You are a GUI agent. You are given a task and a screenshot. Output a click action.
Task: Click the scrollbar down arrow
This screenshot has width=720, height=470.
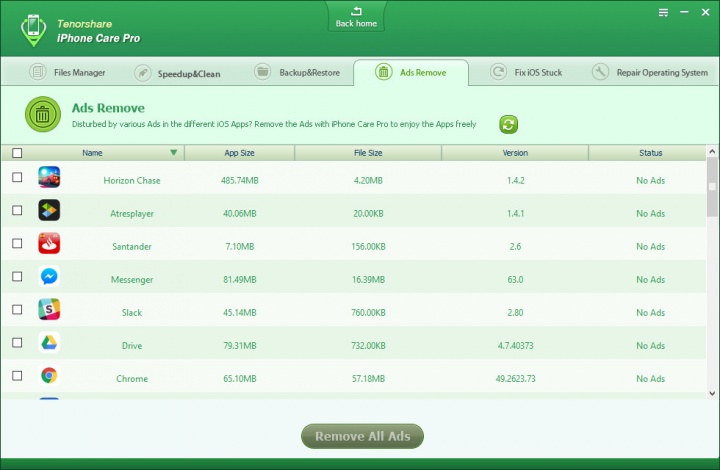(712, 393)
